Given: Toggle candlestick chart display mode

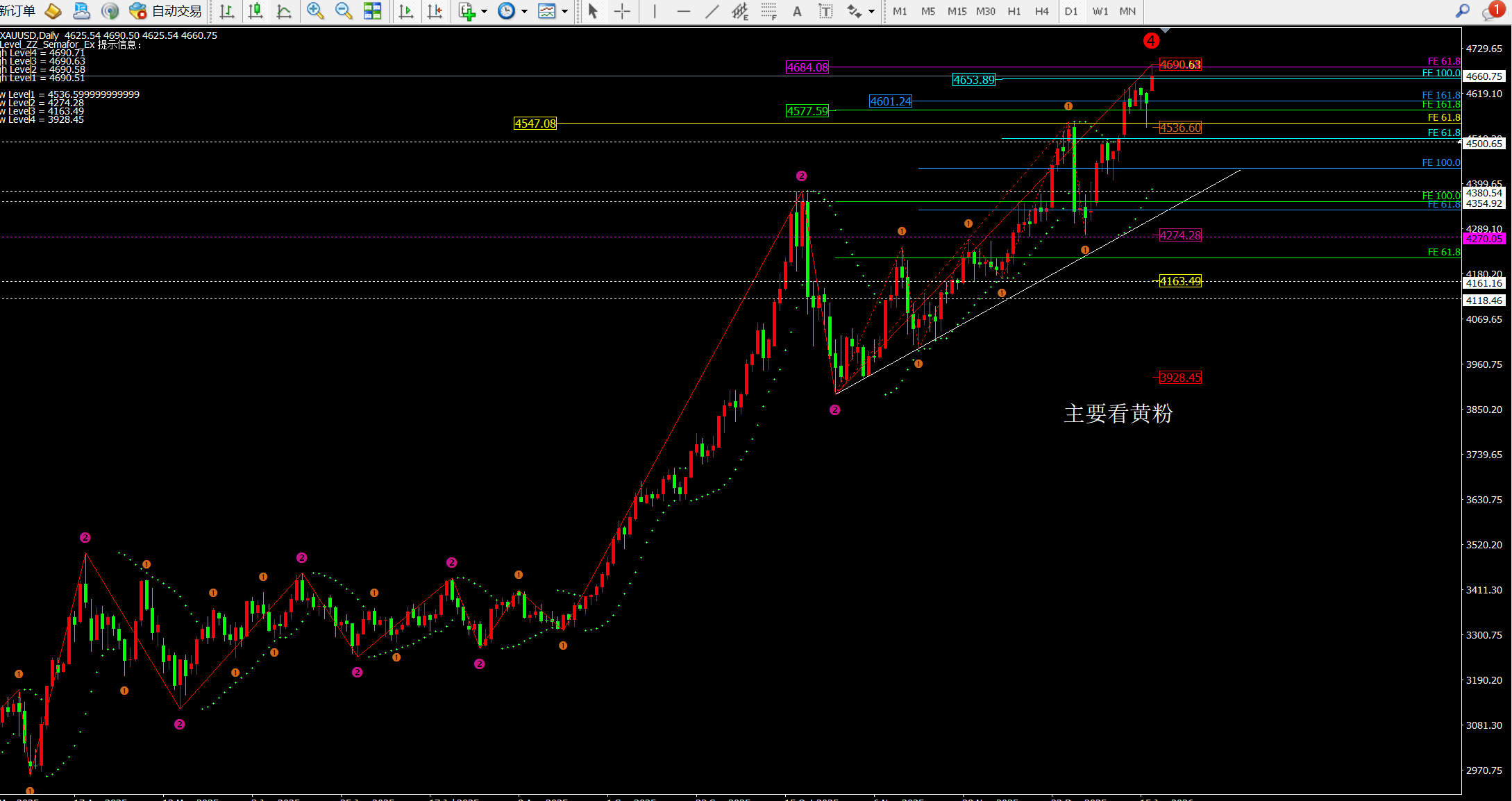Looking at the screenshot, I should [x=255, y=11].
